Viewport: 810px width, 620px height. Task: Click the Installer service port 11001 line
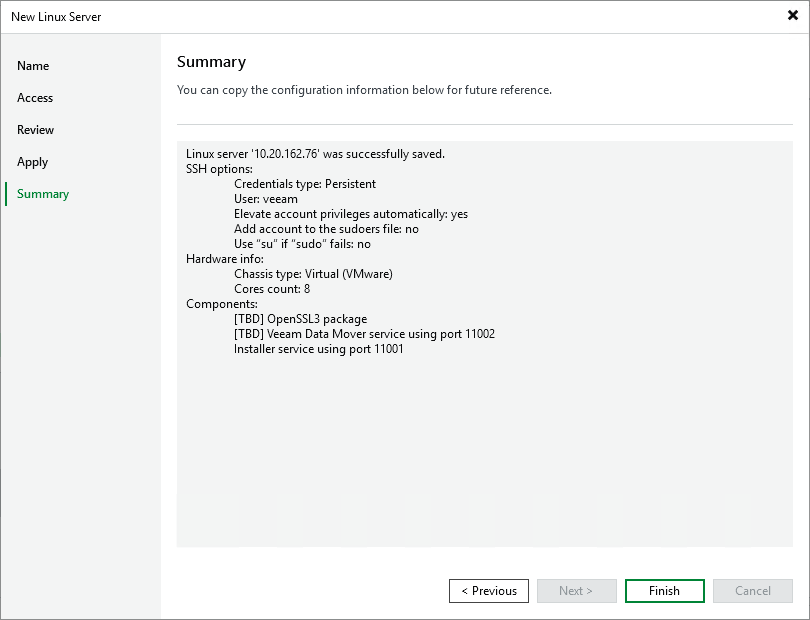(x=318, y=349)
